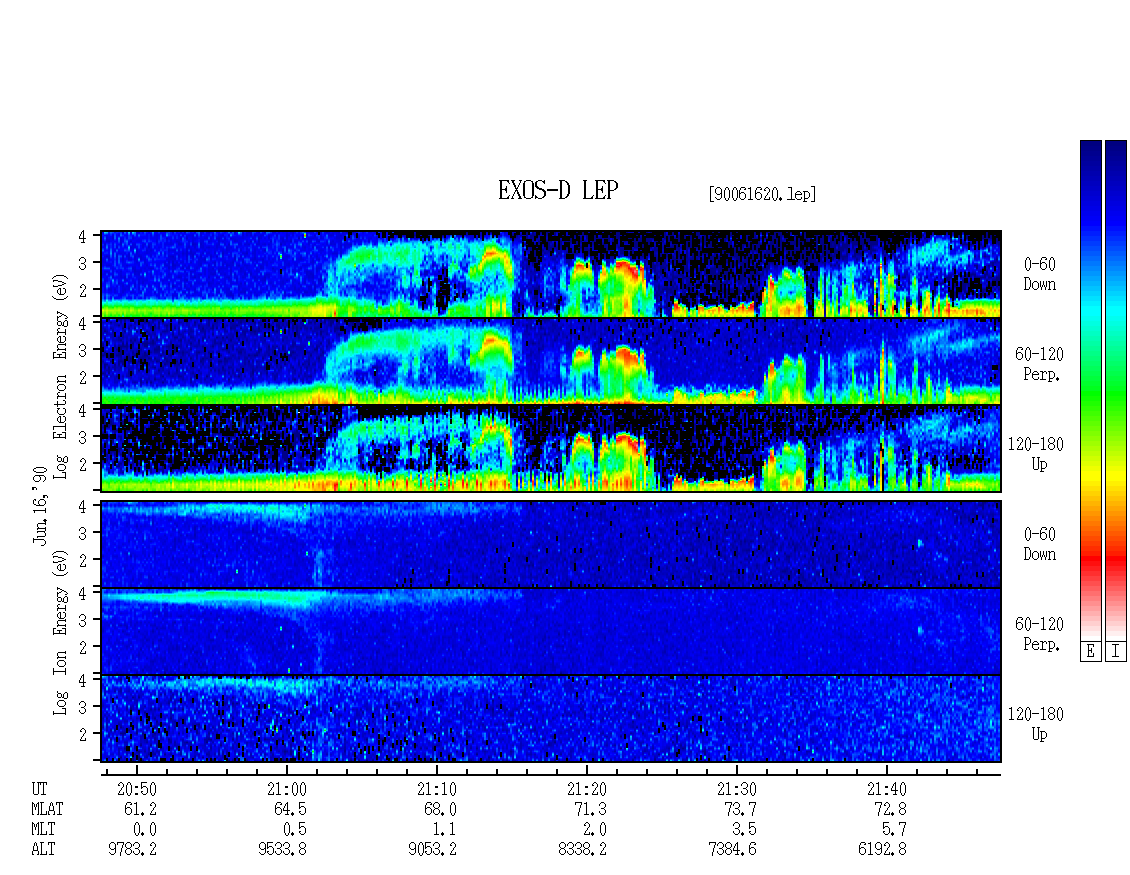This screenshot has width=1130, height=875.
Task: Select the 21:00 UT tick label
Action: pyautogui.click(x=287, y=789)
